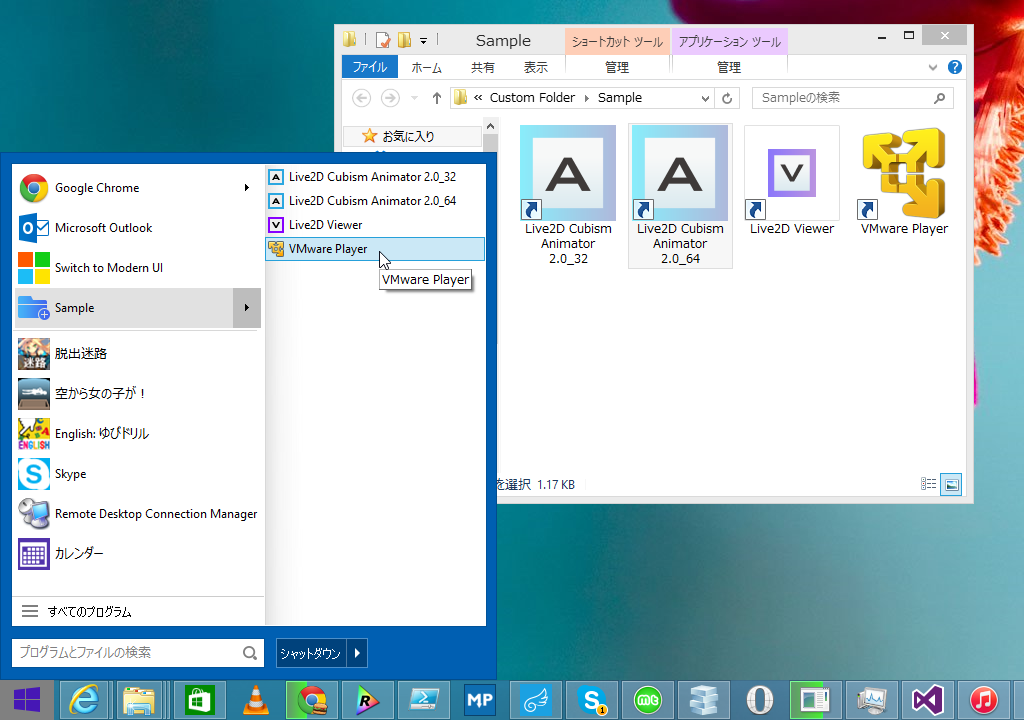Open 管理 tab under アプリケーション ツール
1024x720 pixels.
(x=729, y=67)
